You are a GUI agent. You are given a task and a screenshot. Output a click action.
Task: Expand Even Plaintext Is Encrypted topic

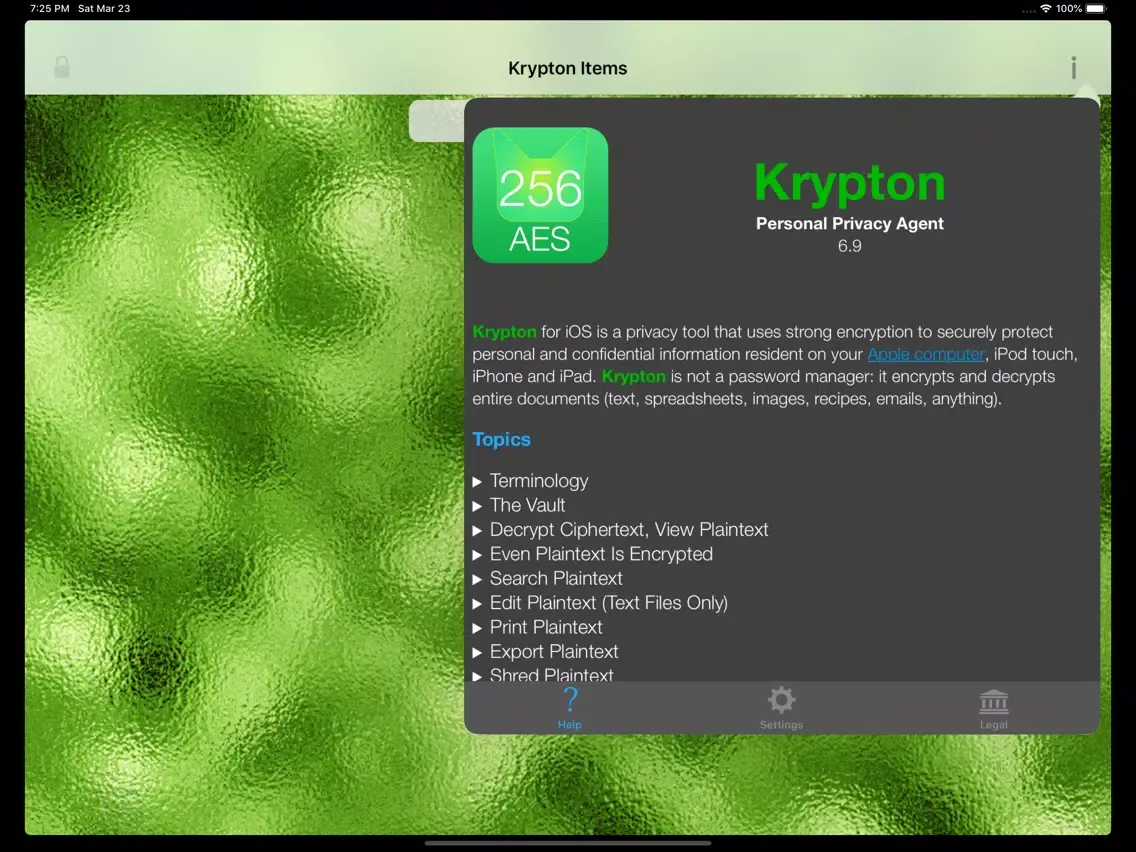coord(600,554)
